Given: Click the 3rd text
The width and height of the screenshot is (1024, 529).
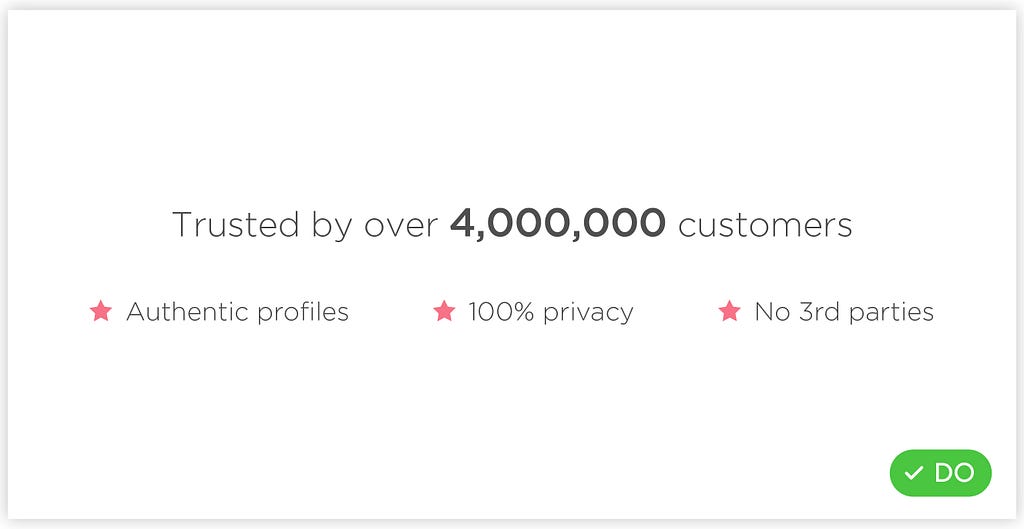Looking at the screenshot, I should click(x=820, y=312).
